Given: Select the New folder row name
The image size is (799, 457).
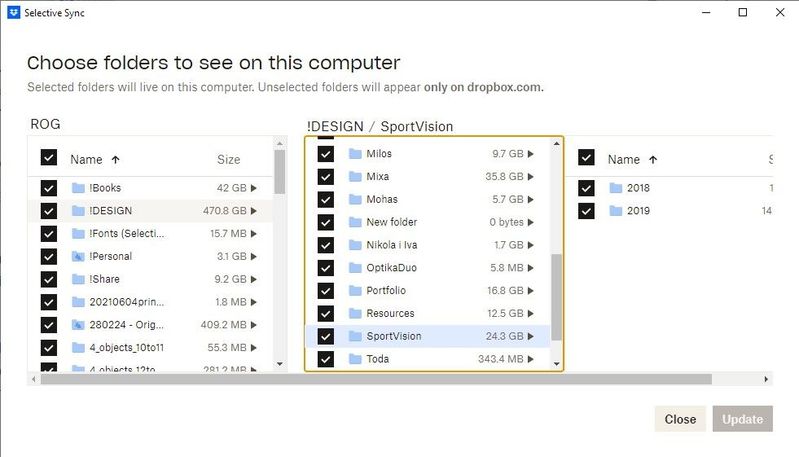Looking at the screenshot, I should pos(391,222).
